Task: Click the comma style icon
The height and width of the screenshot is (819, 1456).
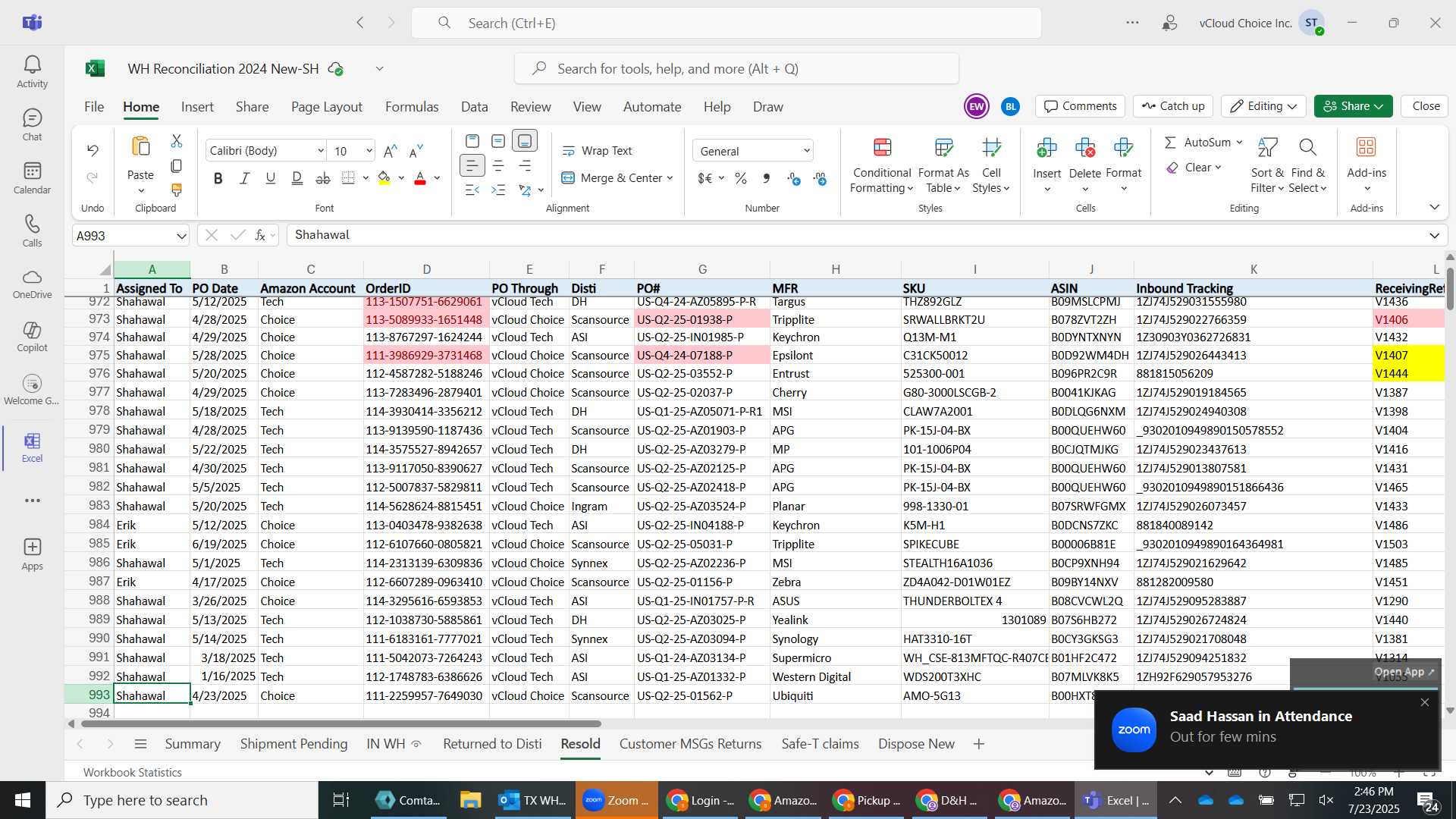Action: click(767, 178)
